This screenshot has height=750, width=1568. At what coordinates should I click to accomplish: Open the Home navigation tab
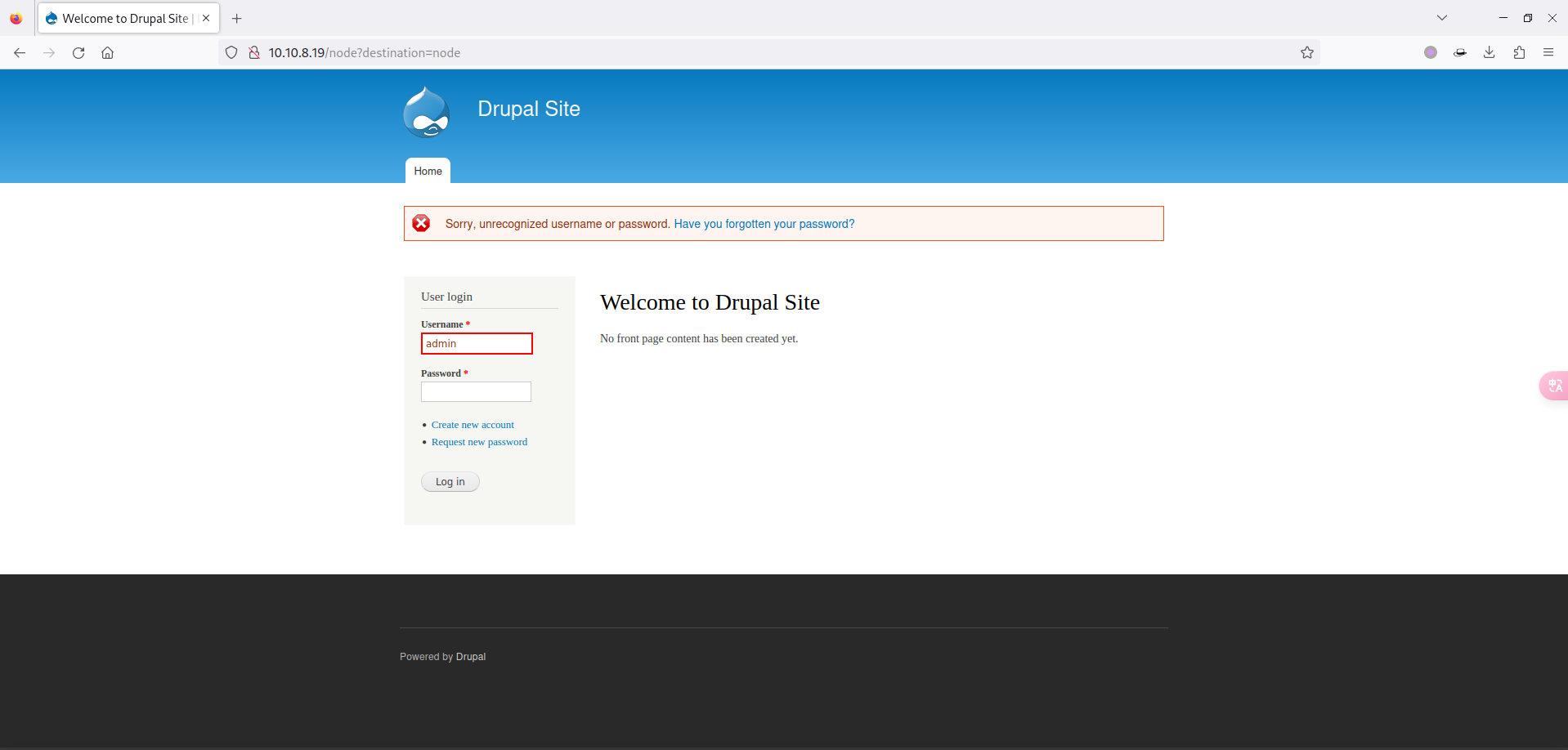pos(428,171)
